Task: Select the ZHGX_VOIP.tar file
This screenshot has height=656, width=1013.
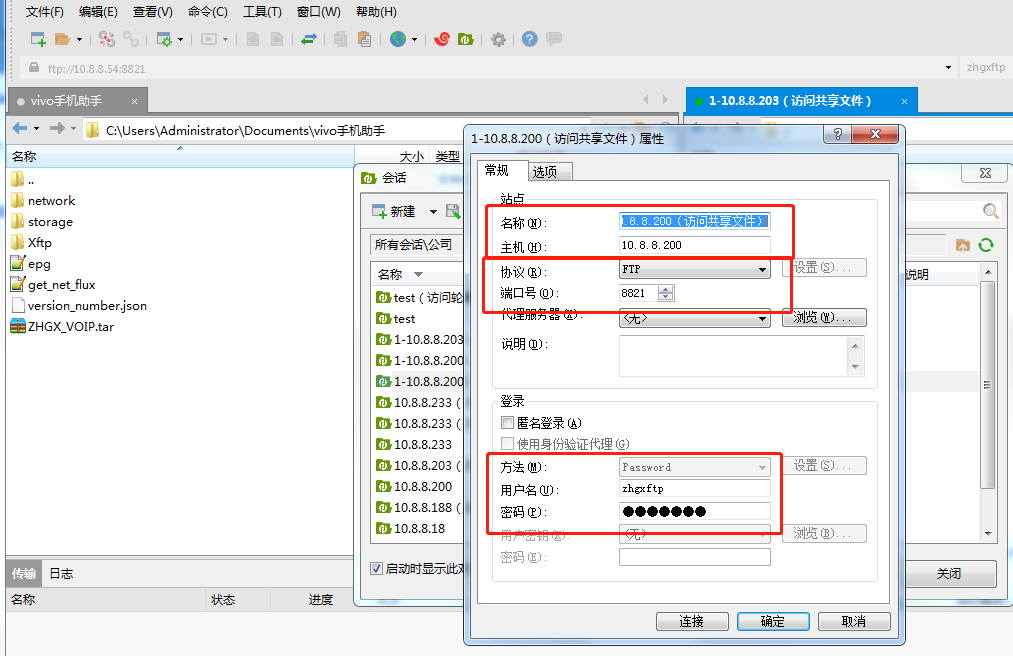Action: (x=70, y=326)
